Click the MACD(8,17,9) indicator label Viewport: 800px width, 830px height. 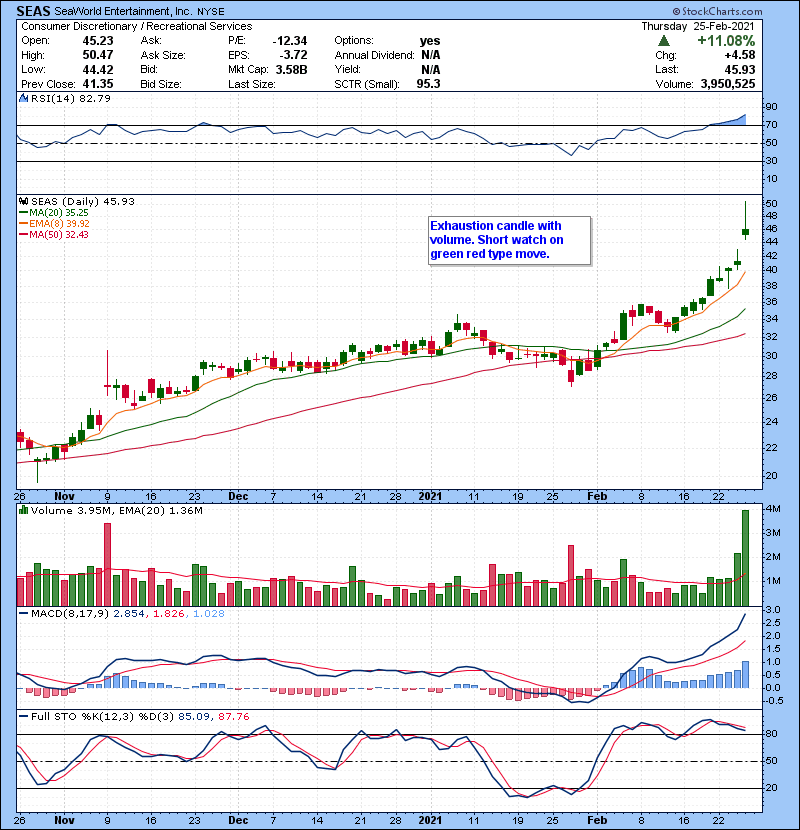tap(70, 614)
